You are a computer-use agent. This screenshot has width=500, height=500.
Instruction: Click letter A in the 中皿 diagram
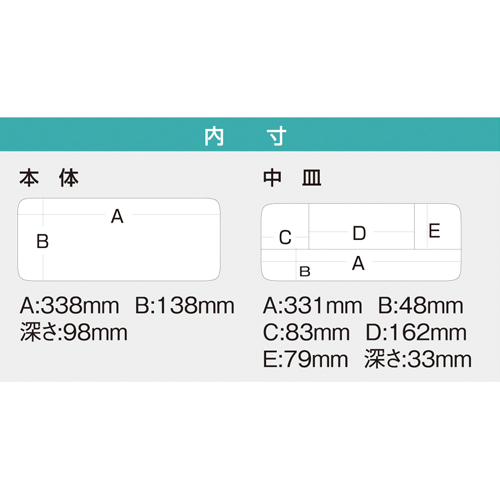pyautogui.click(x=358, y=264)
